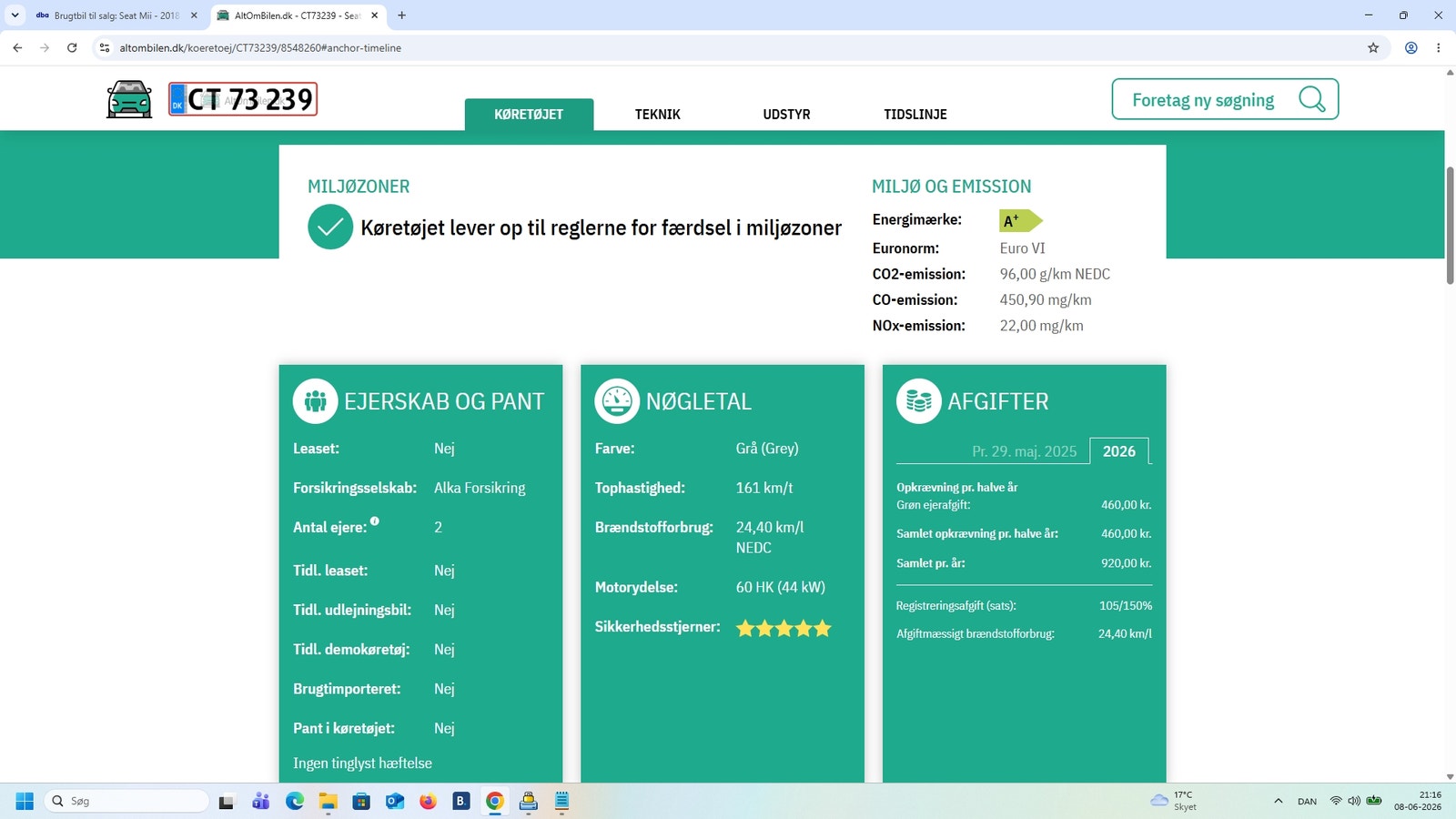Click the browser forward arrow
The width and height of the screenshot is (1456, 819).
pos(45,48)
